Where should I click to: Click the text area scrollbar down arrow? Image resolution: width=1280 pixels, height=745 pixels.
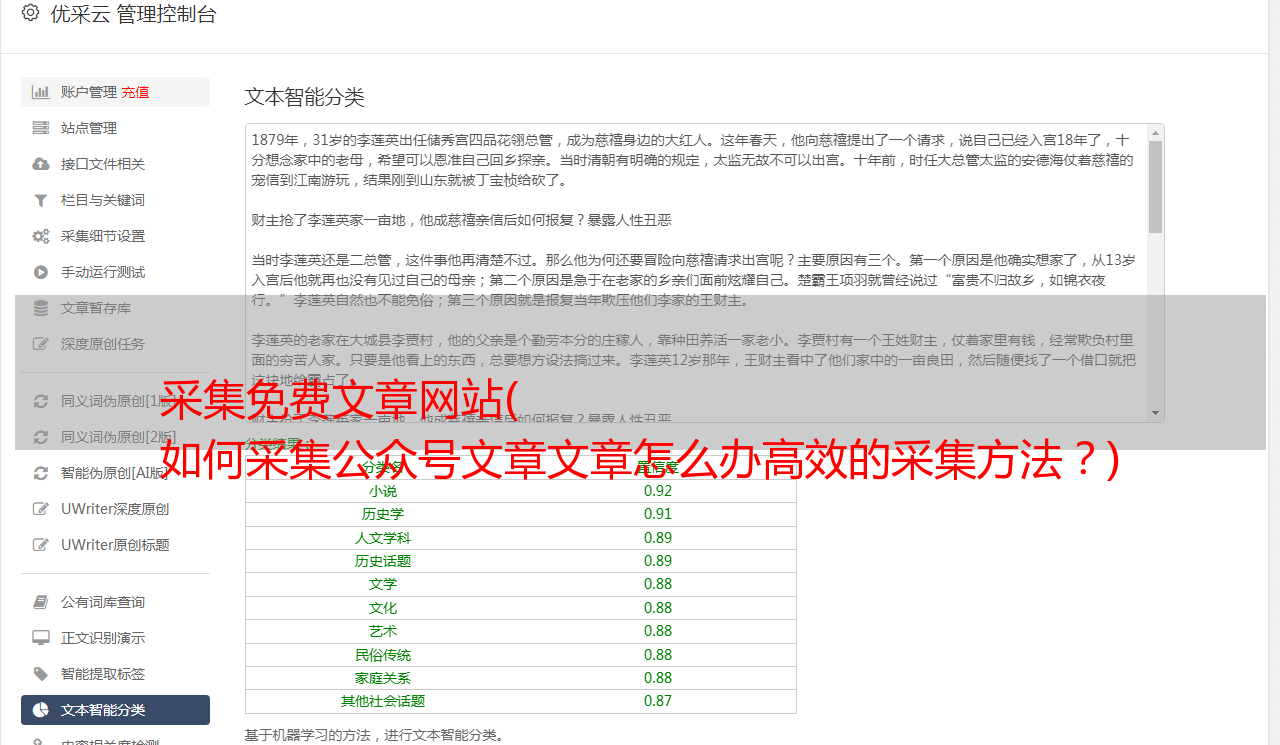tap(1156, 413)
